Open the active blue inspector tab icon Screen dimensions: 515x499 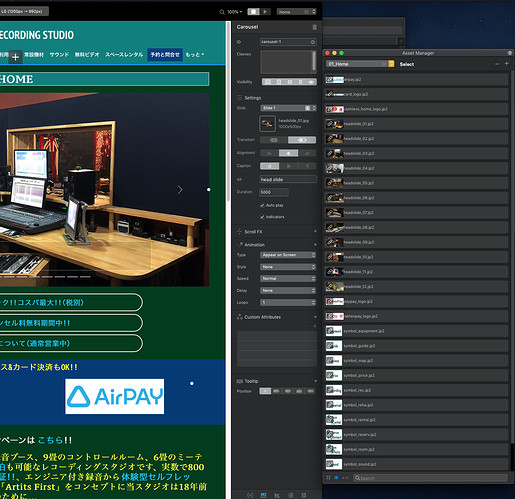click(263, 495)
